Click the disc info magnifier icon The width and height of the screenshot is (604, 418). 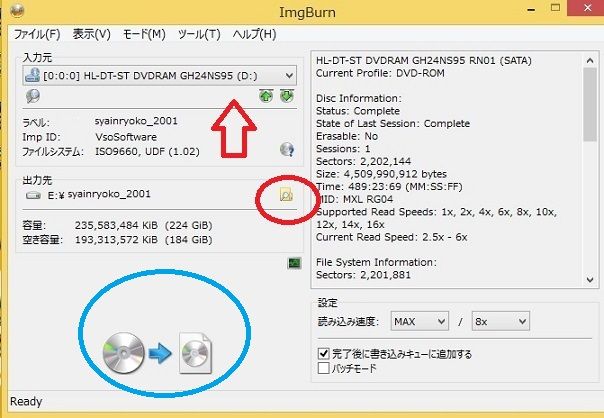pyautogui.click(x=33, y=96)
